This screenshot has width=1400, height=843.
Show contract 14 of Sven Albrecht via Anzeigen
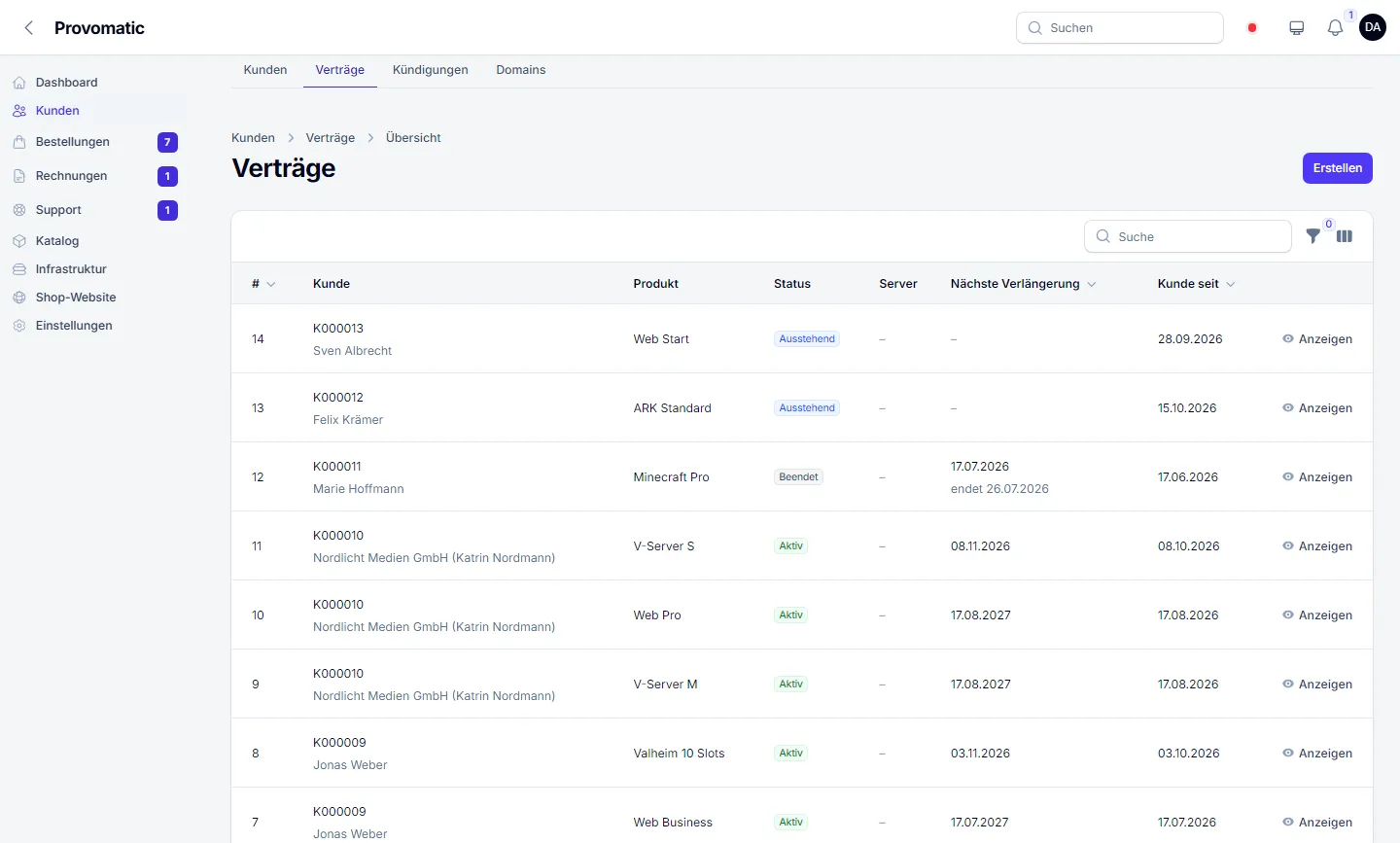coord(1317,339)
